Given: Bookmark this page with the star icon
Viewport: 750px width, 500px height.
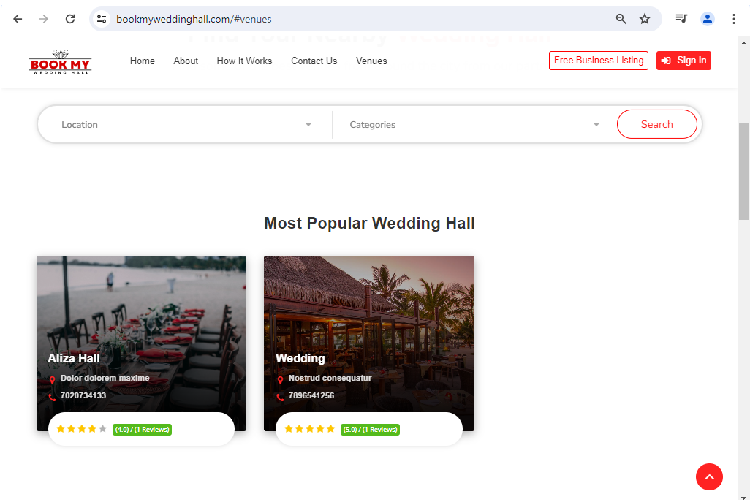Looking at the screenshot, I should (645, 19).
